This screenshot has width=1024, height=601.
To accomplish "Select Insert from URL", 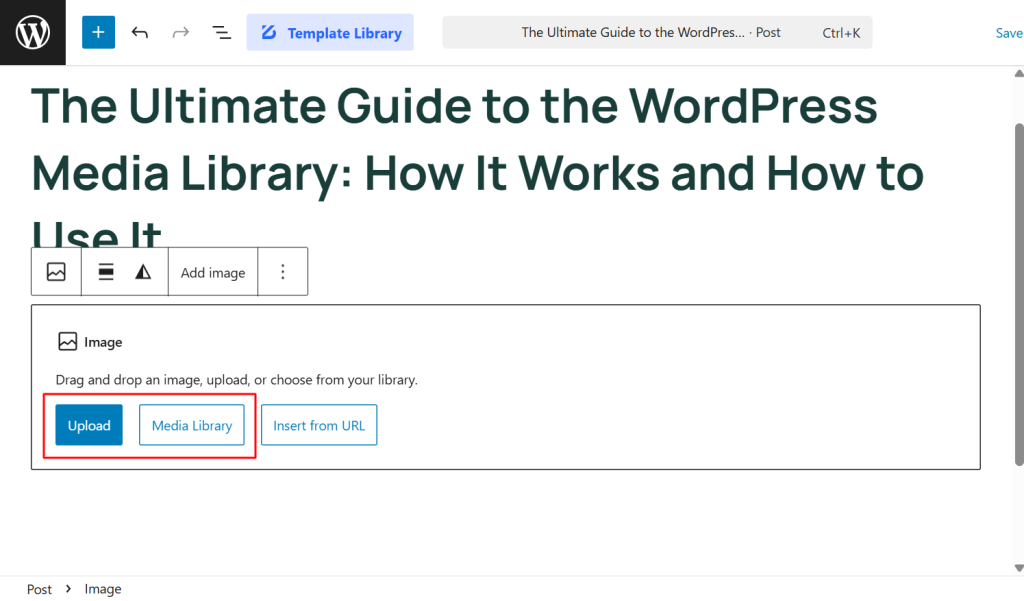I will [318, 424].
